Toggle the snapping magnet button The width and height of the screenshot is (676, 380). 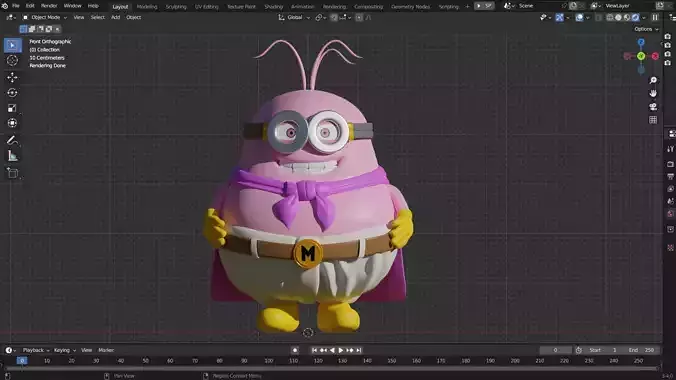pos(334,18)
